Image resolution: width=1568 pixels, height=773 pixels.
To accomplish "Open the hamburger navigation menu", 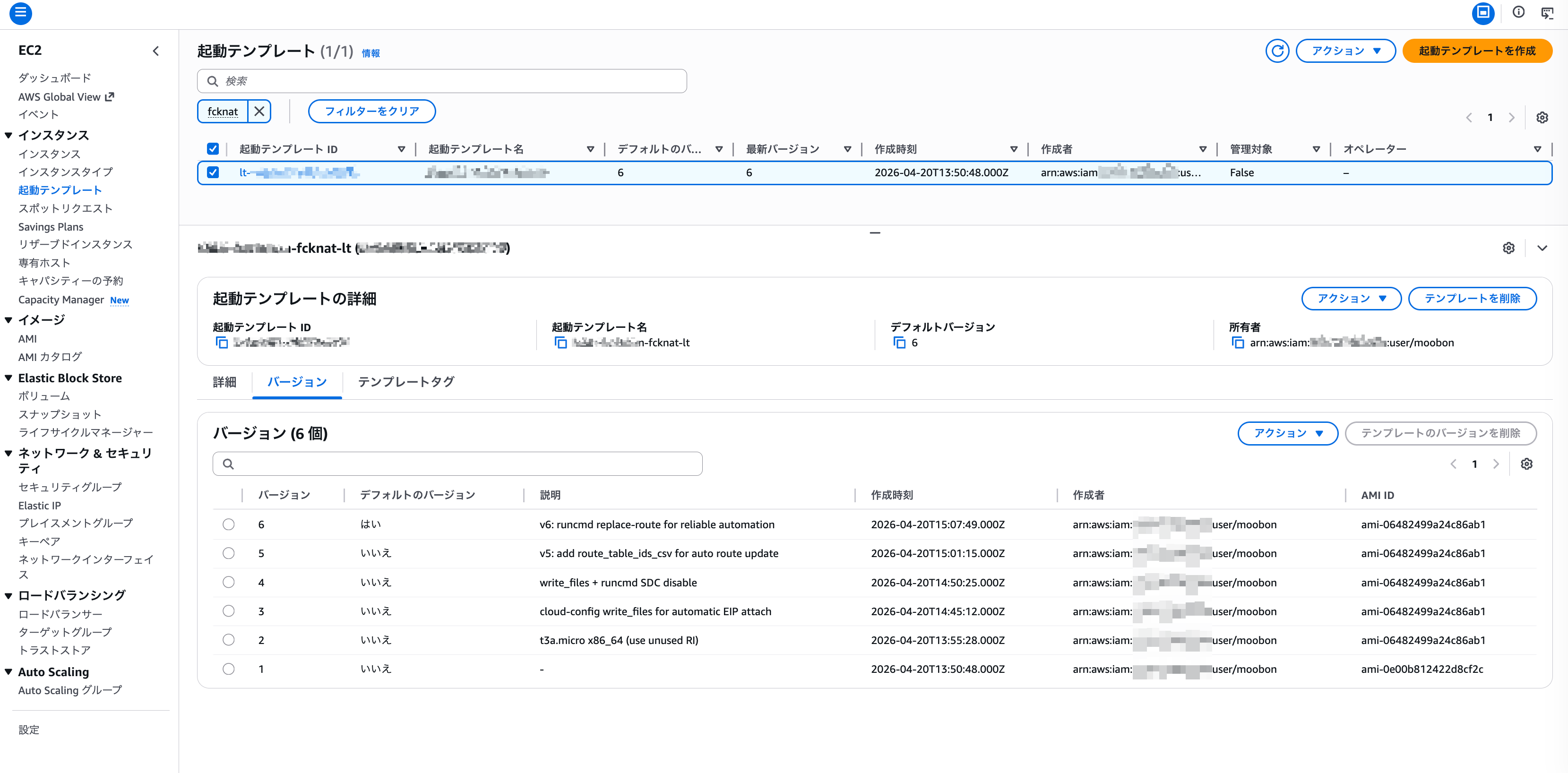I will click(x=21, y=13).
